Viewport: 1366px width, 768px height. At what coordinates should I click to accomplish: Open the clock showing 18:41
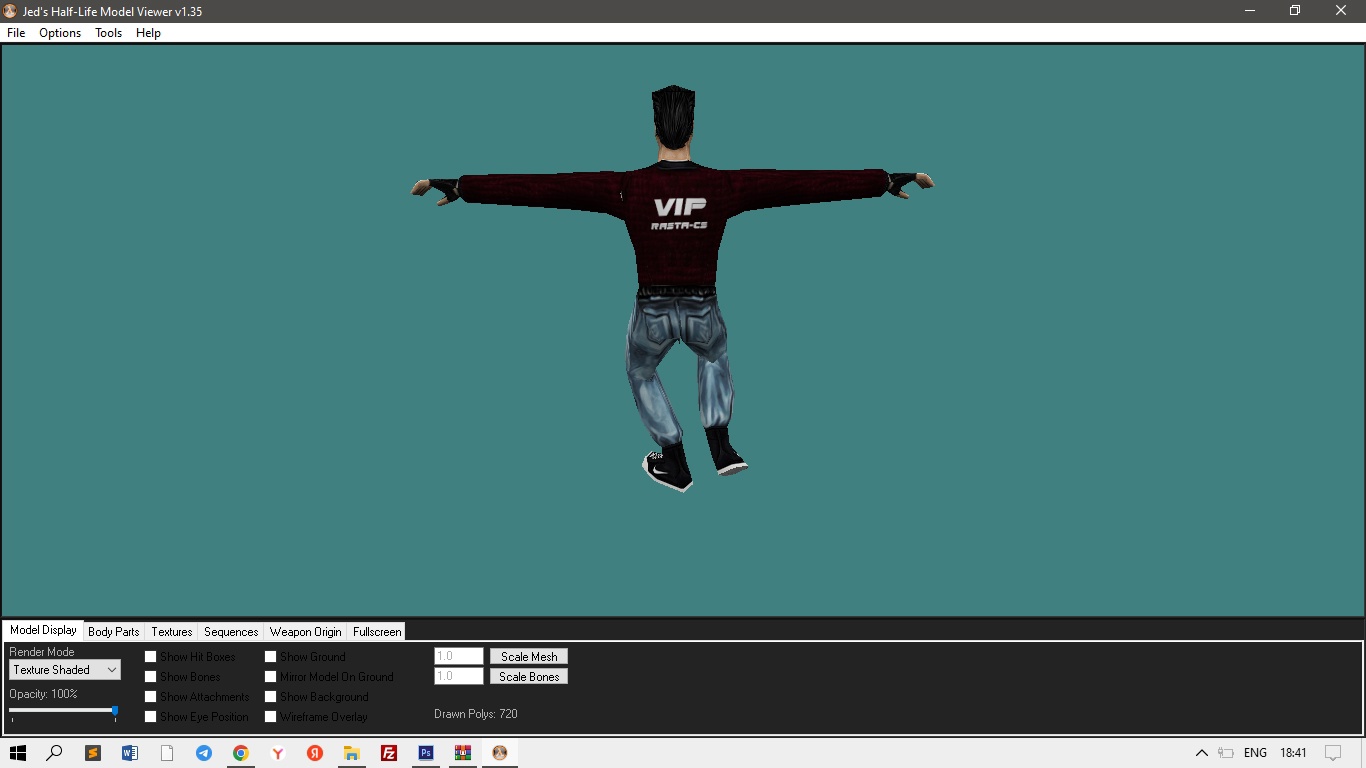pos(1293,753)
